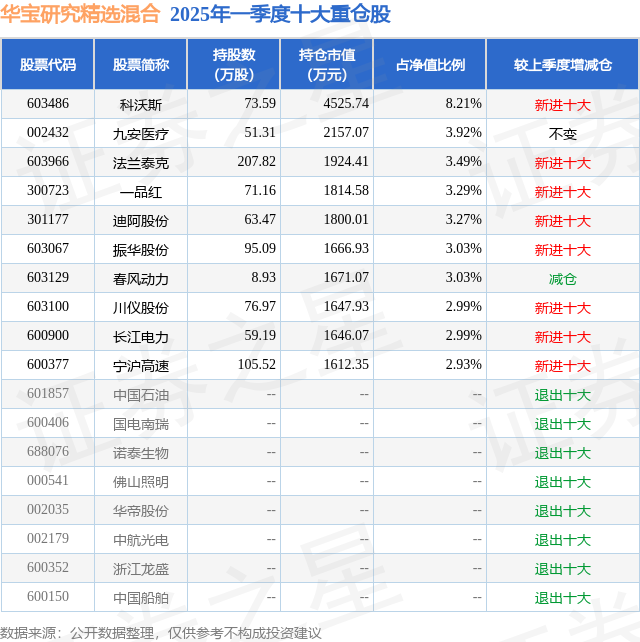Click share count 59.19

pos(260,336)
